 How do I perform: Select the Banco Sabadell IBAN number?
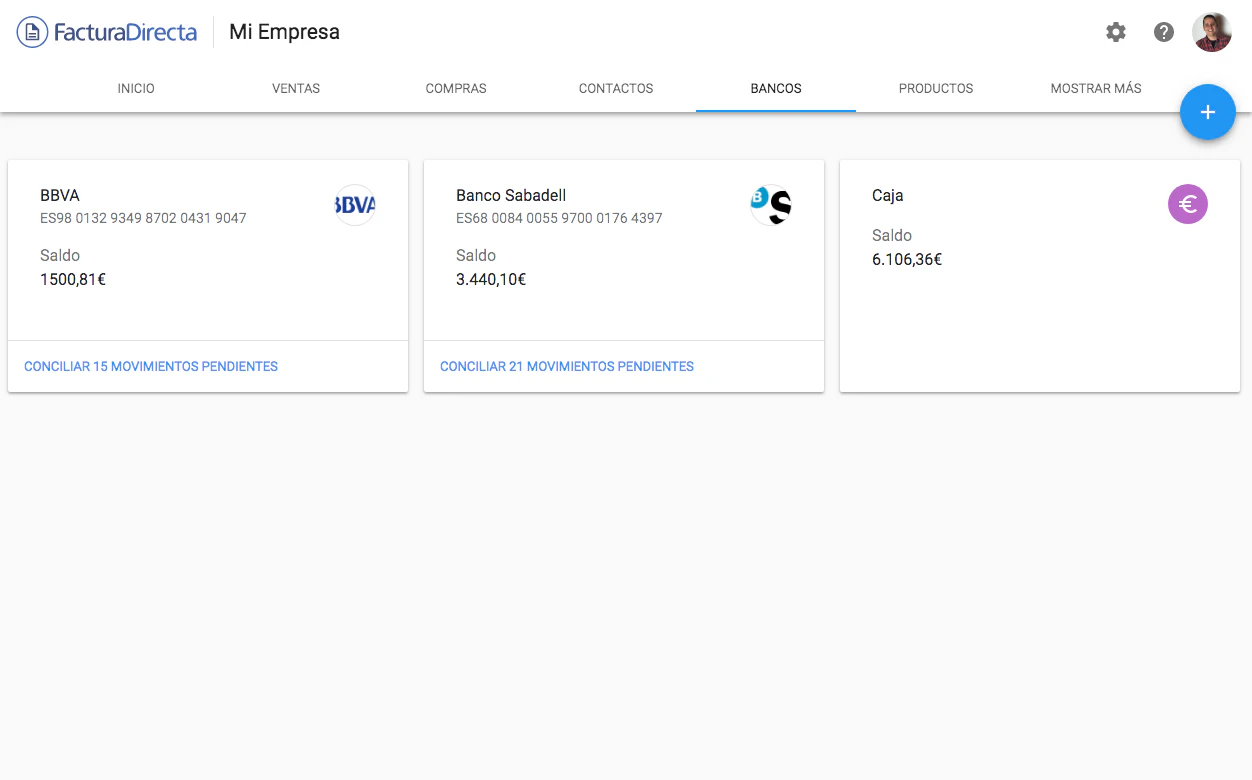[559, 218]
